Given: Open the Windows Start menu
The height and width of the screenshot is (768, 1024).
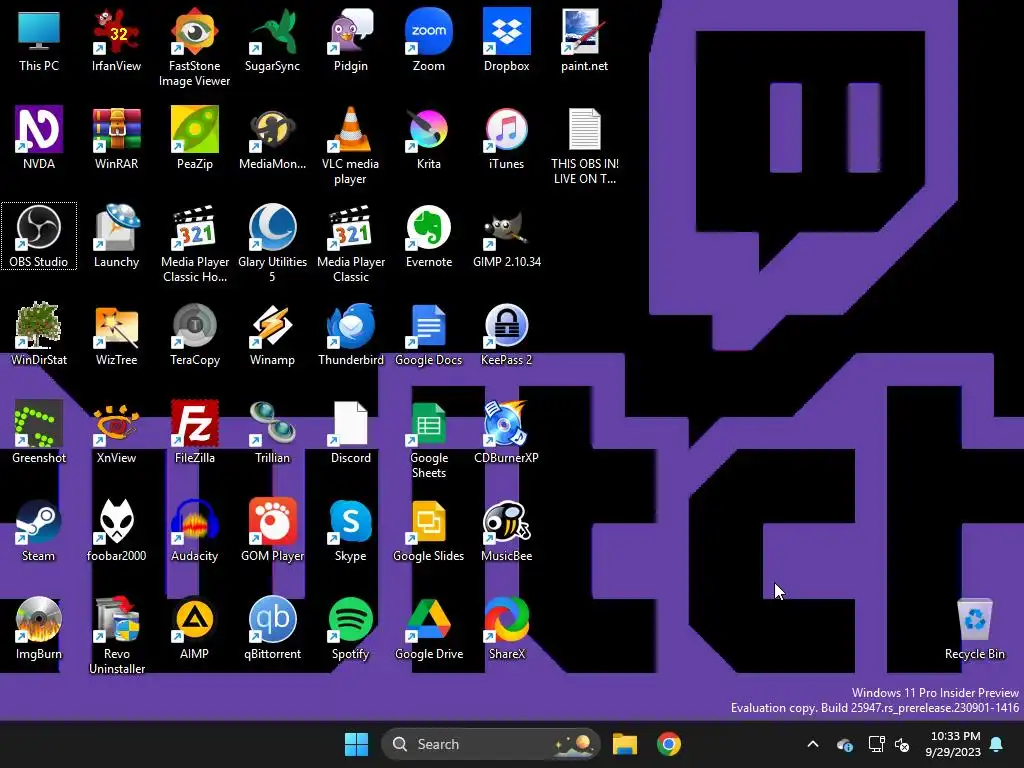Looking at the screenshot, I should (x=357, y=744).
